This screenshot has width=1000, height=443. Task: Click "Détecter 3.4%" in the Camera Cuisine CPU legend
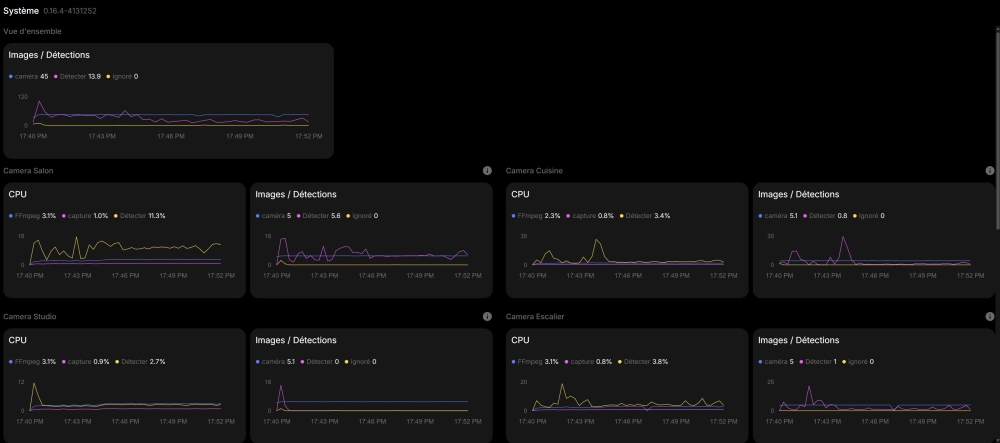click(x=644, y=216)
